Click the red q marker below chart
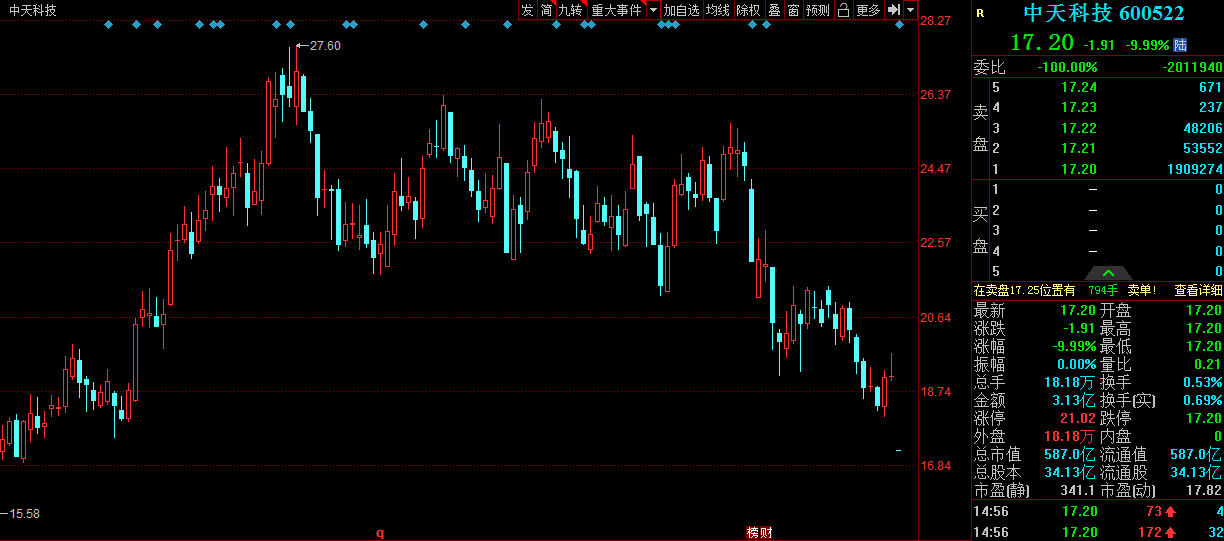This screenshot has width=1224, height=541. (x=379, y=533)
